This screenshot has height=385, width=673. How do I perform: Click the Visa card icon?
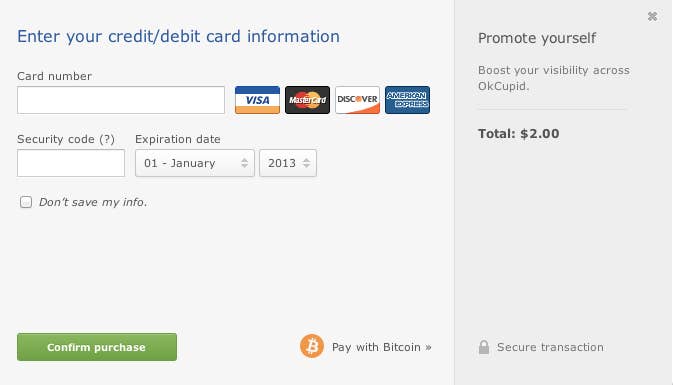258,100
